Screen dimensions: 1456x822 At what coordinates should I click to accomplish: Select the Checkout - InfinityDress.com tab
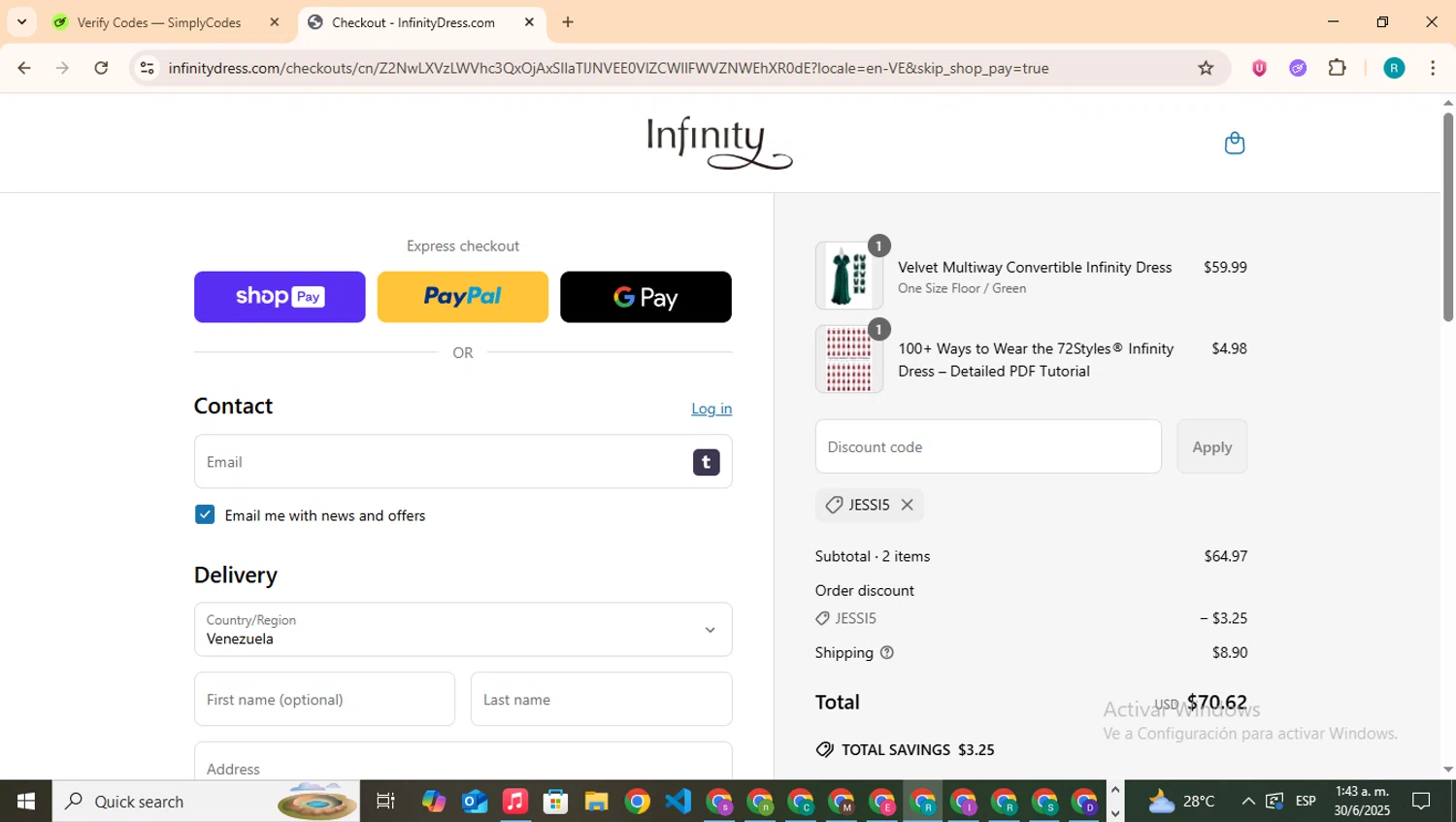(x=422, y=22)
